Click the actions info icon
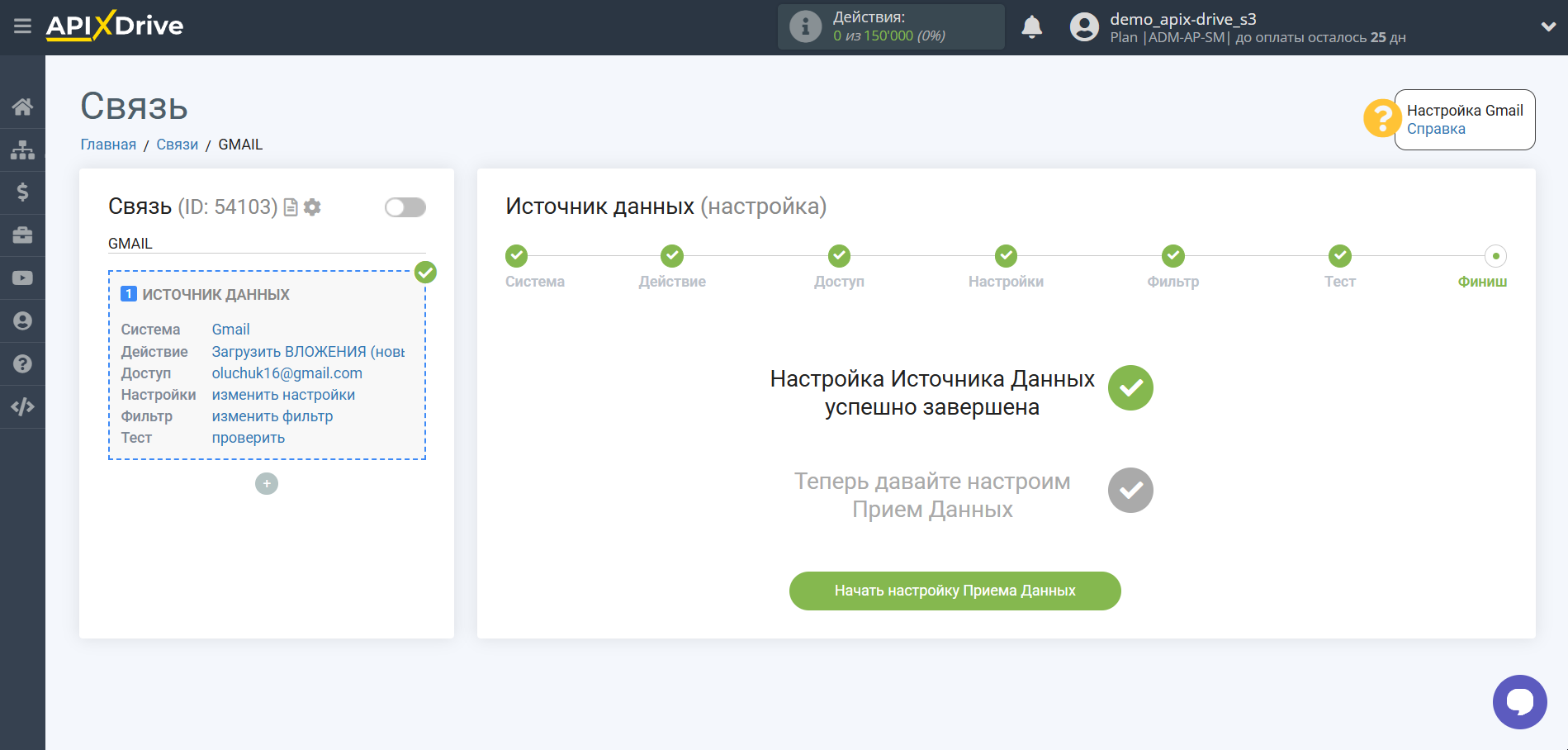This screenshot has width=1568, height=750. (805, 26)
